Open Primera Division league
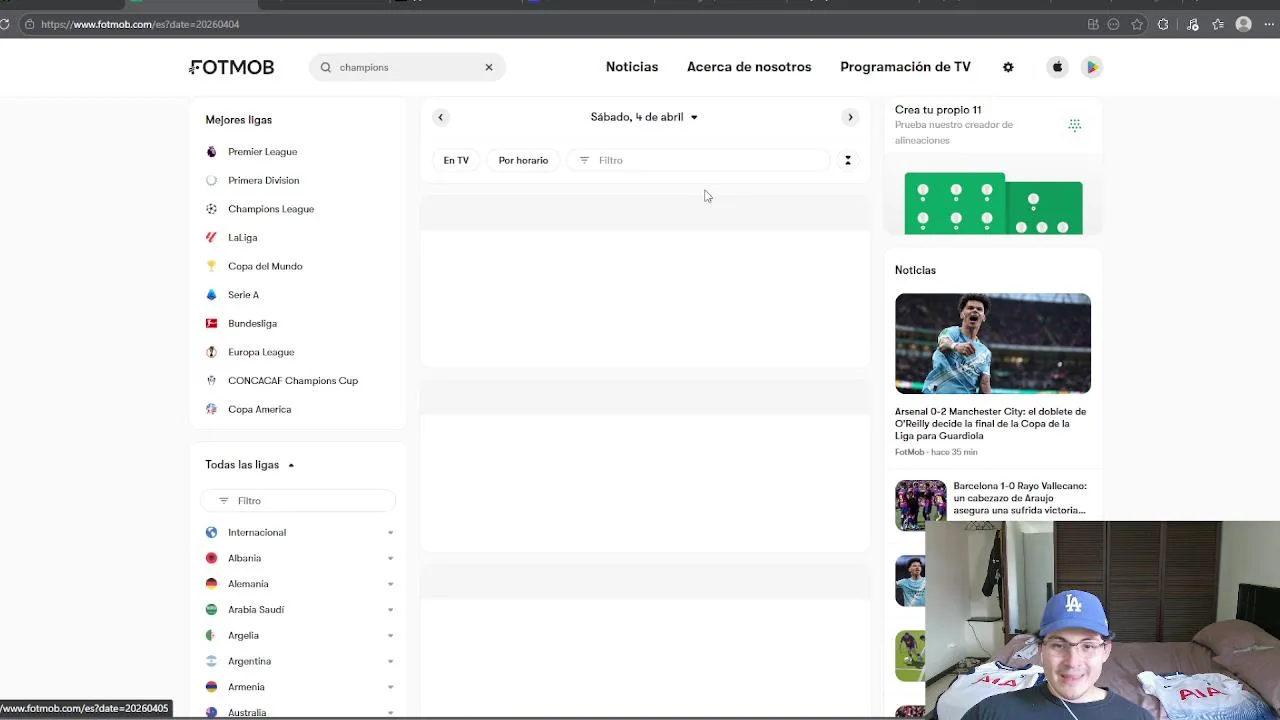The image size is (1280, 720). pyautogui.click(x=263, y=180)
